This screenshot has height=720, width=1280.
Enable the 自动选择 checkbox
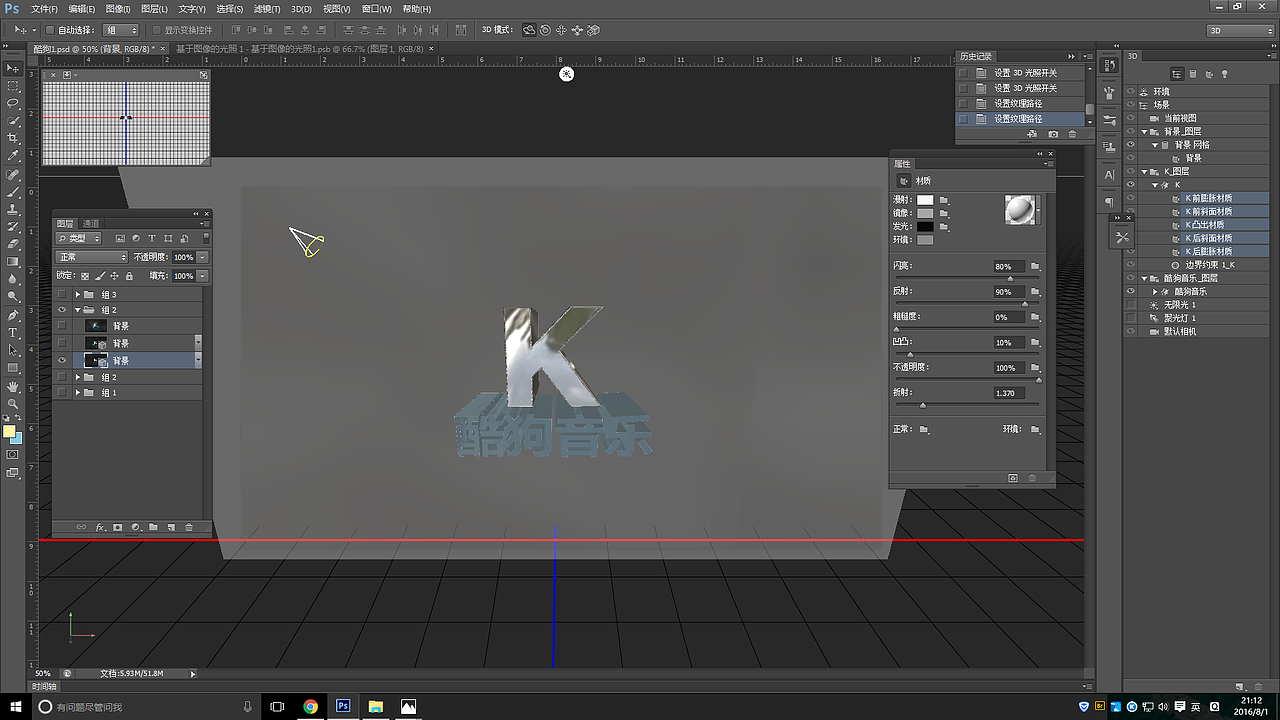click(x=51, y=30)
